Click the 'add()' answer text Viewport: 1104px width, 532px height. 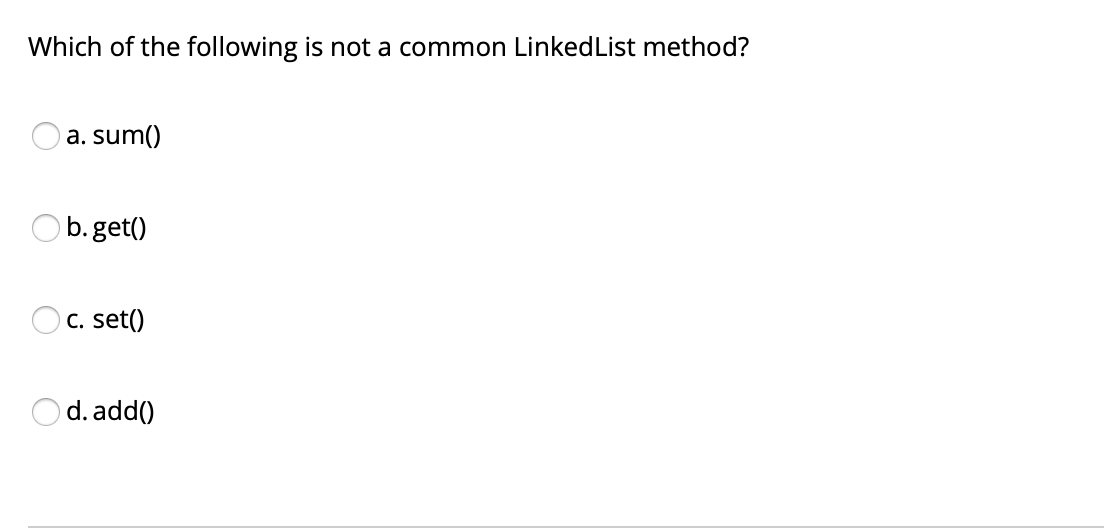[x=123, y=411]
